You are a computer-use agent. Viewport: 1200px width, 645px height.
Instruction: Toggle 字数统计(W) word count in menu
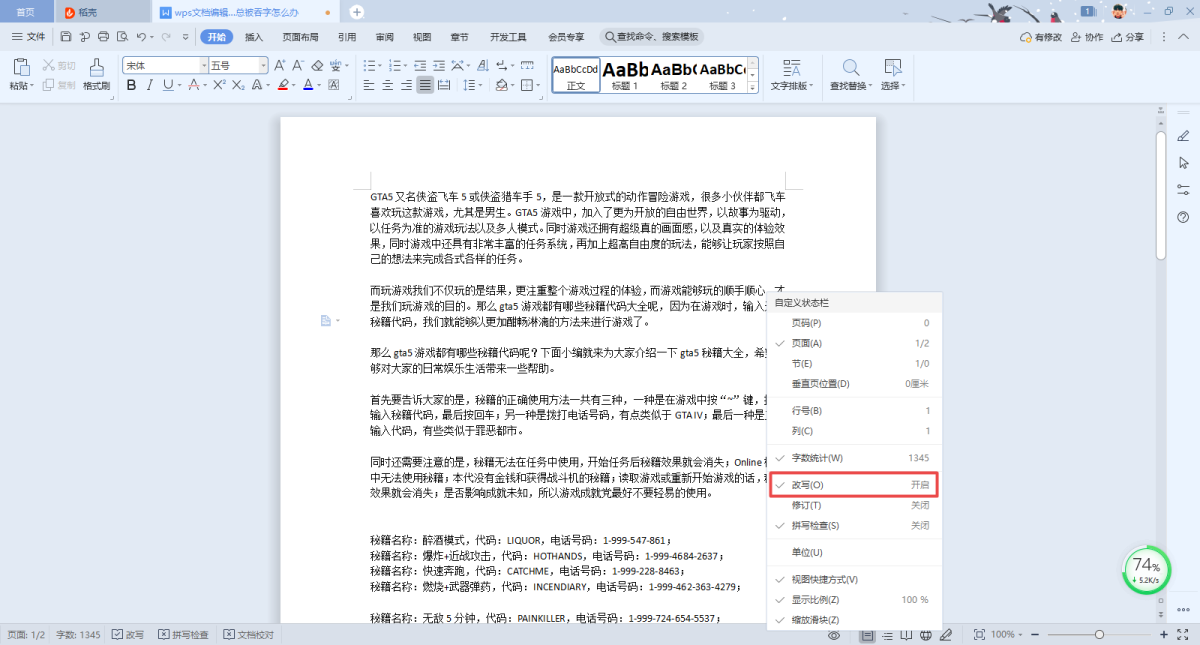(x=853, y=458)
